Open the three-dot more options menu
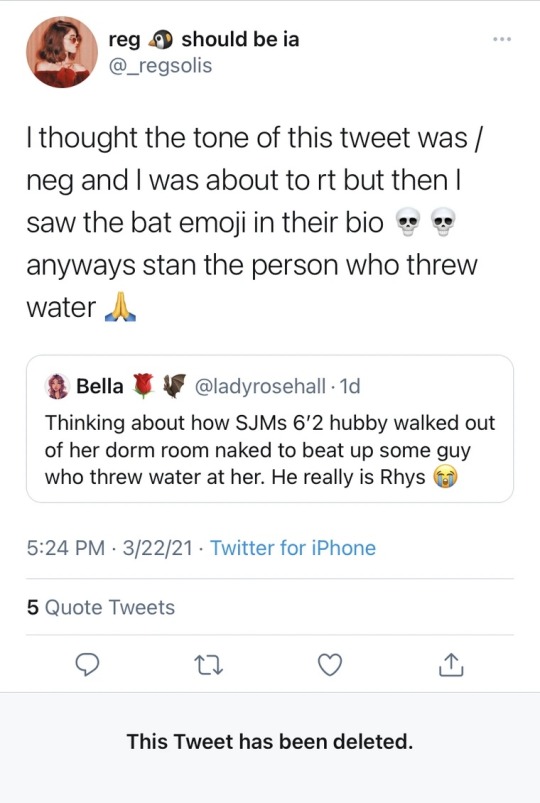Screen dimensions: 540x803 click(502, 39)
